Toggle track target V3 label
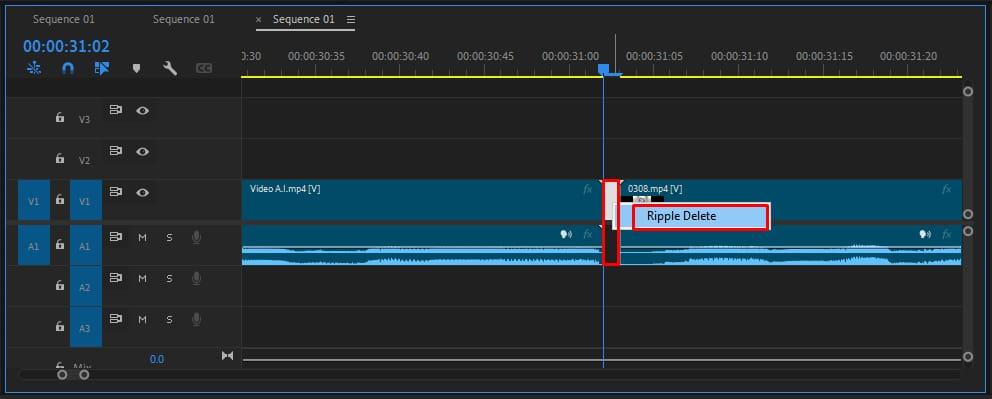The height and width of the screenshot is (399, 992). pyautogui.click(x=85, y=119)
